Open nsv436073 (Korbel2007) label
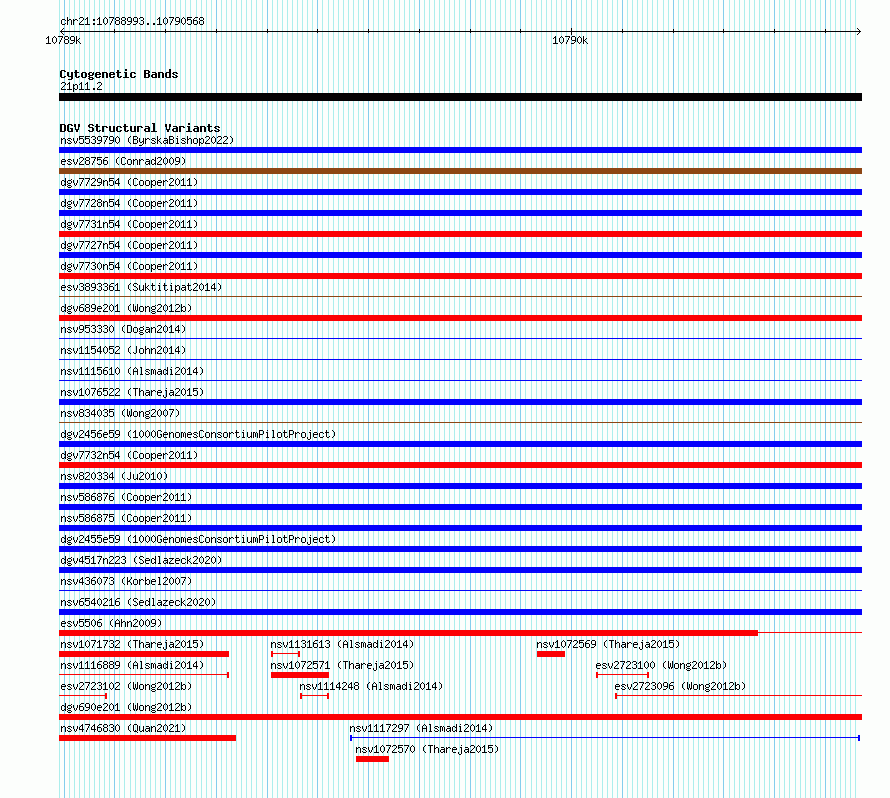The width and height of the screenshot is (890, 798). tap(126, 581)
